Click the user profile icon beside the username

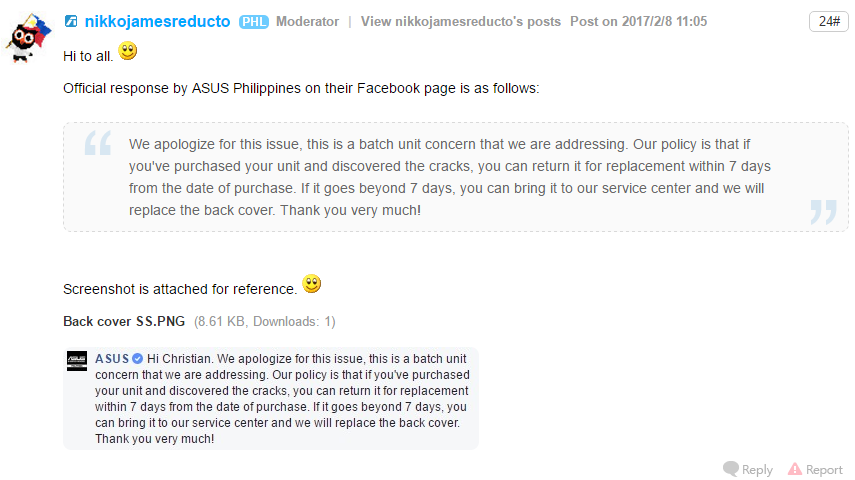pyautogui.click(x=71, y=21)
